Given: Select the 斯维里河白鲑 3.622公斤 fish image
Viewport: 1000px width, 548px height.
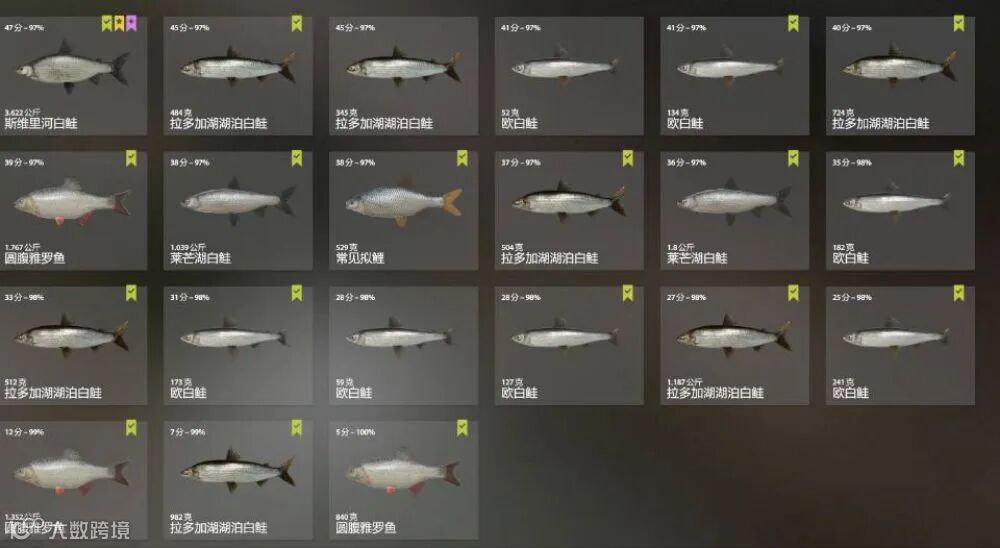Looking at the screenshot, I should pyautogui.click(x=73, y=68).
